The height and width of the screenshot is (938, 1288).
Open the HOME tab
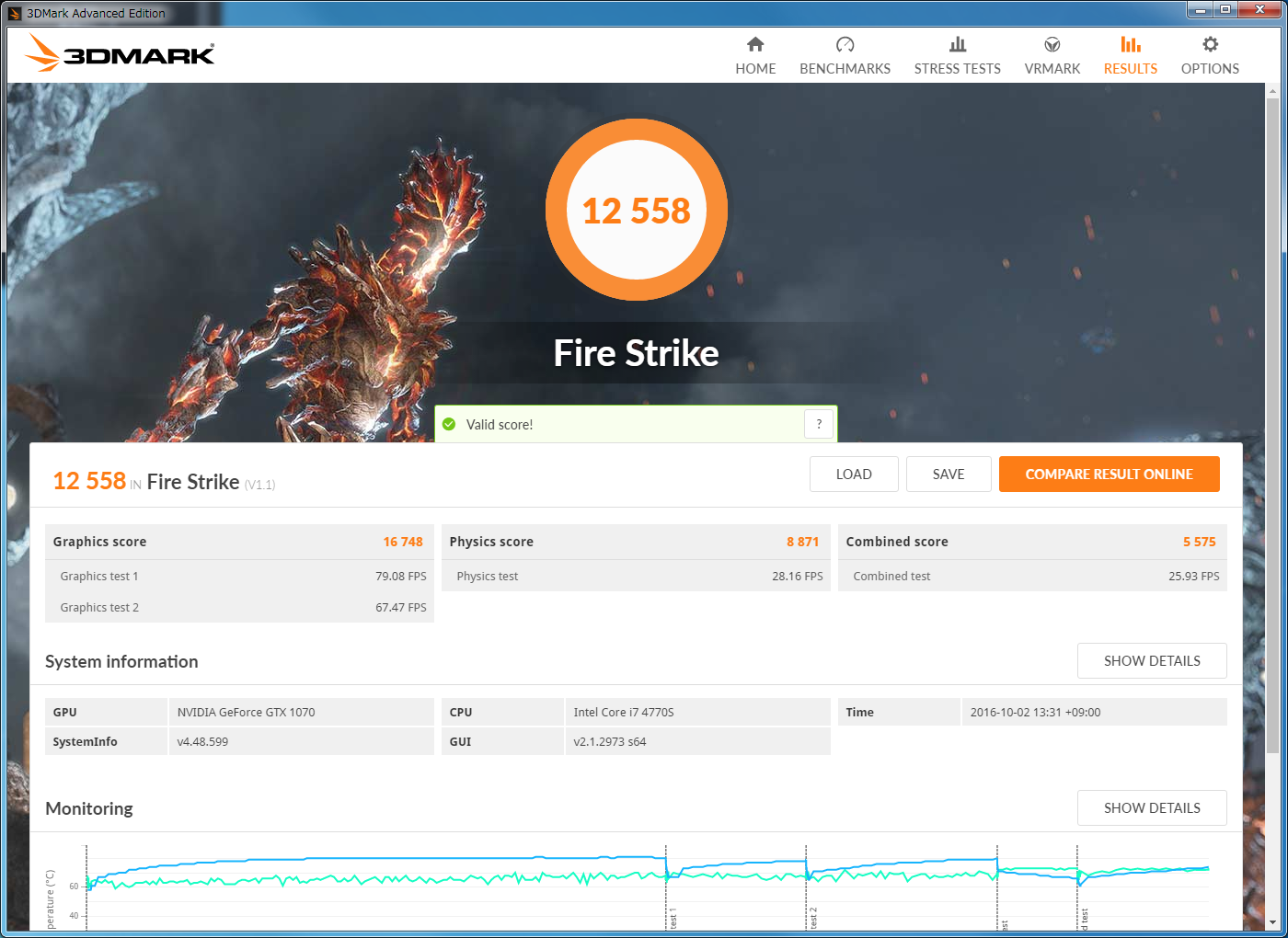(755, 55)
